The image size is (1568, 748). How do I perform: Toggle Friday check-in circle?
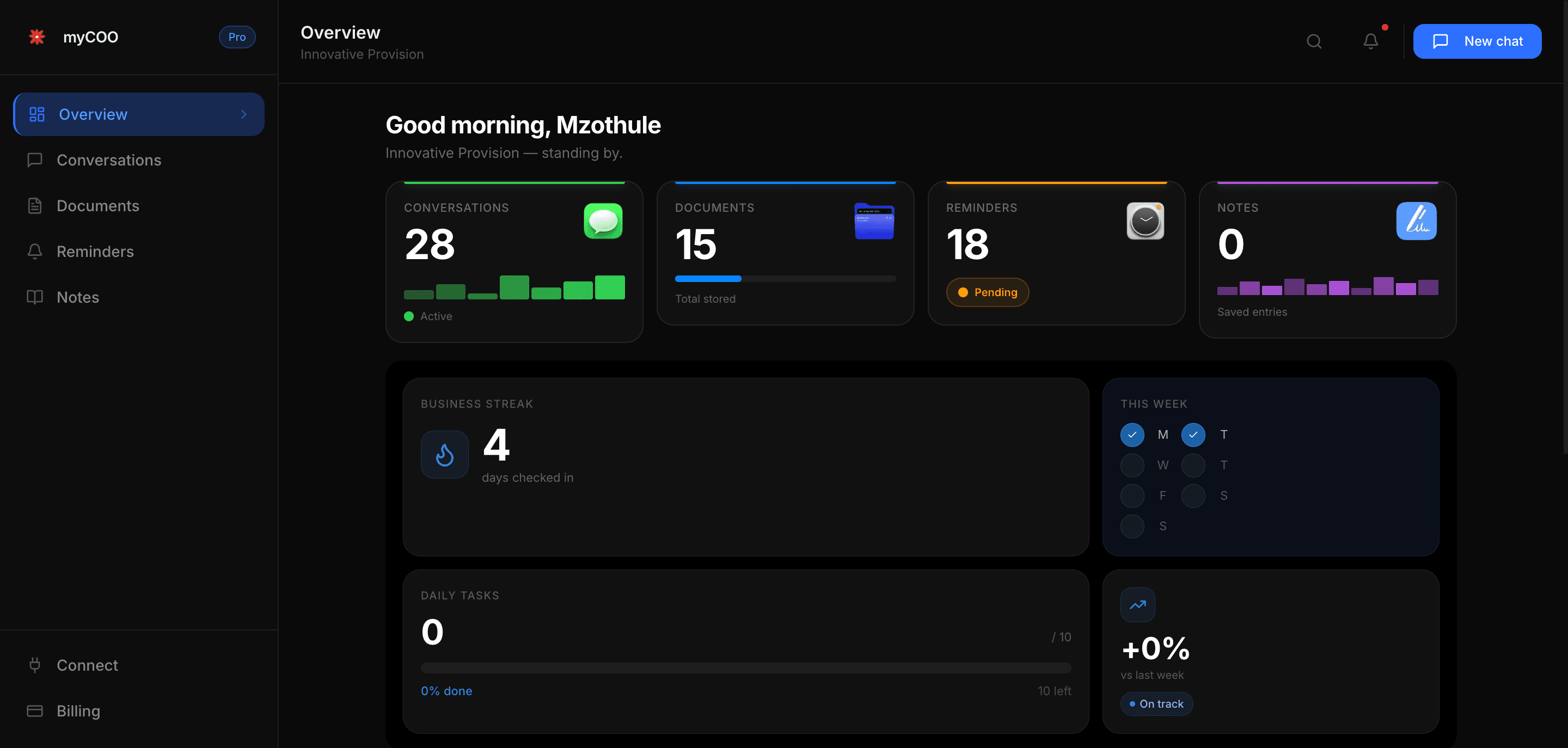1132,495
